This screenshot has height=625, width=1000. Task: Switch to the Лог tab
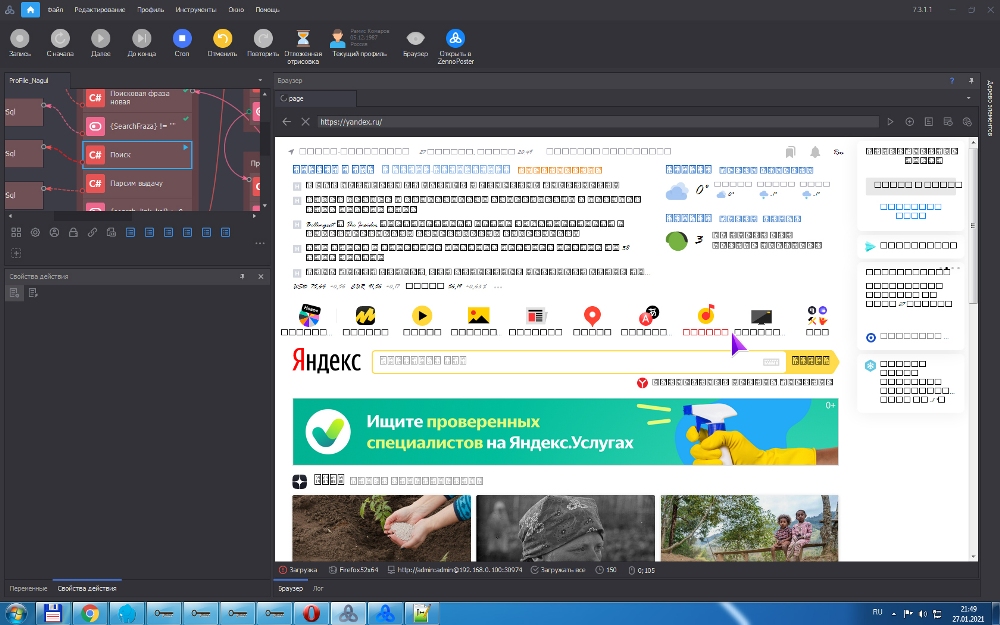tap(318, 588)
